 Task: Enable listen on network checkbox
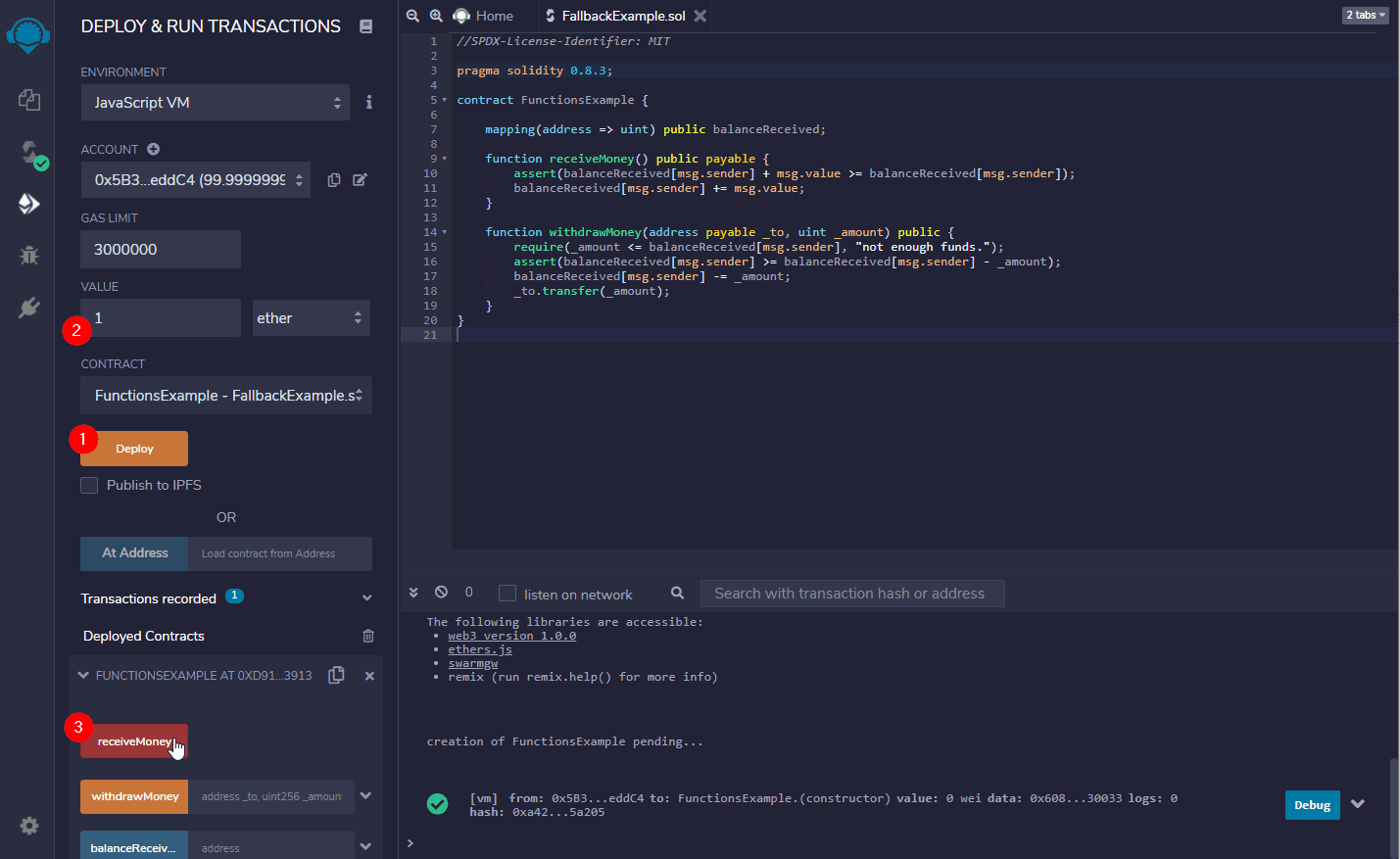click(x=507, y=594)
